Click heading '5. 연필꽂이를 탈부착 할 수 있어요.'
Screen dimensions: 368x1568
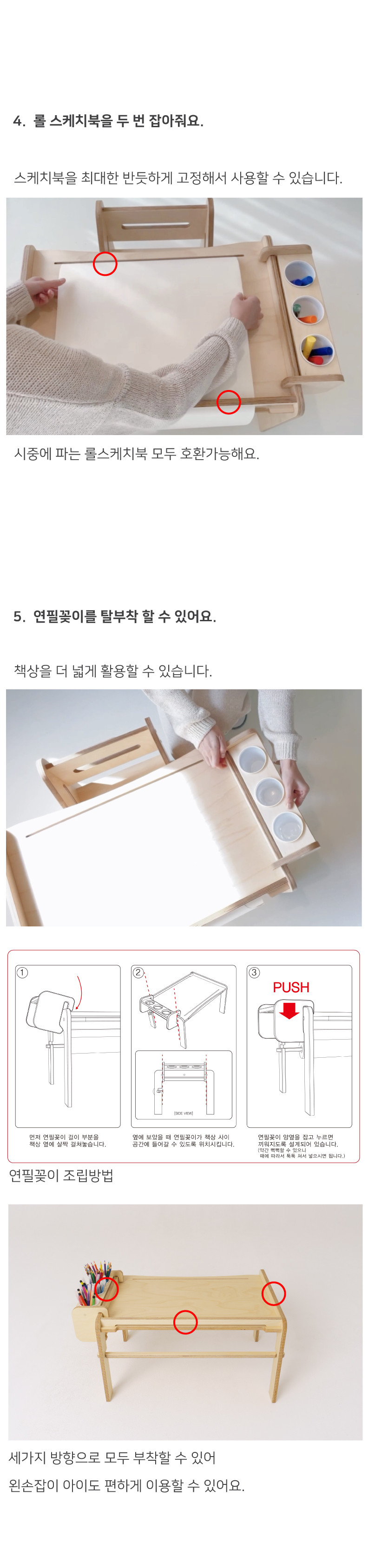[x=115, y=616]
